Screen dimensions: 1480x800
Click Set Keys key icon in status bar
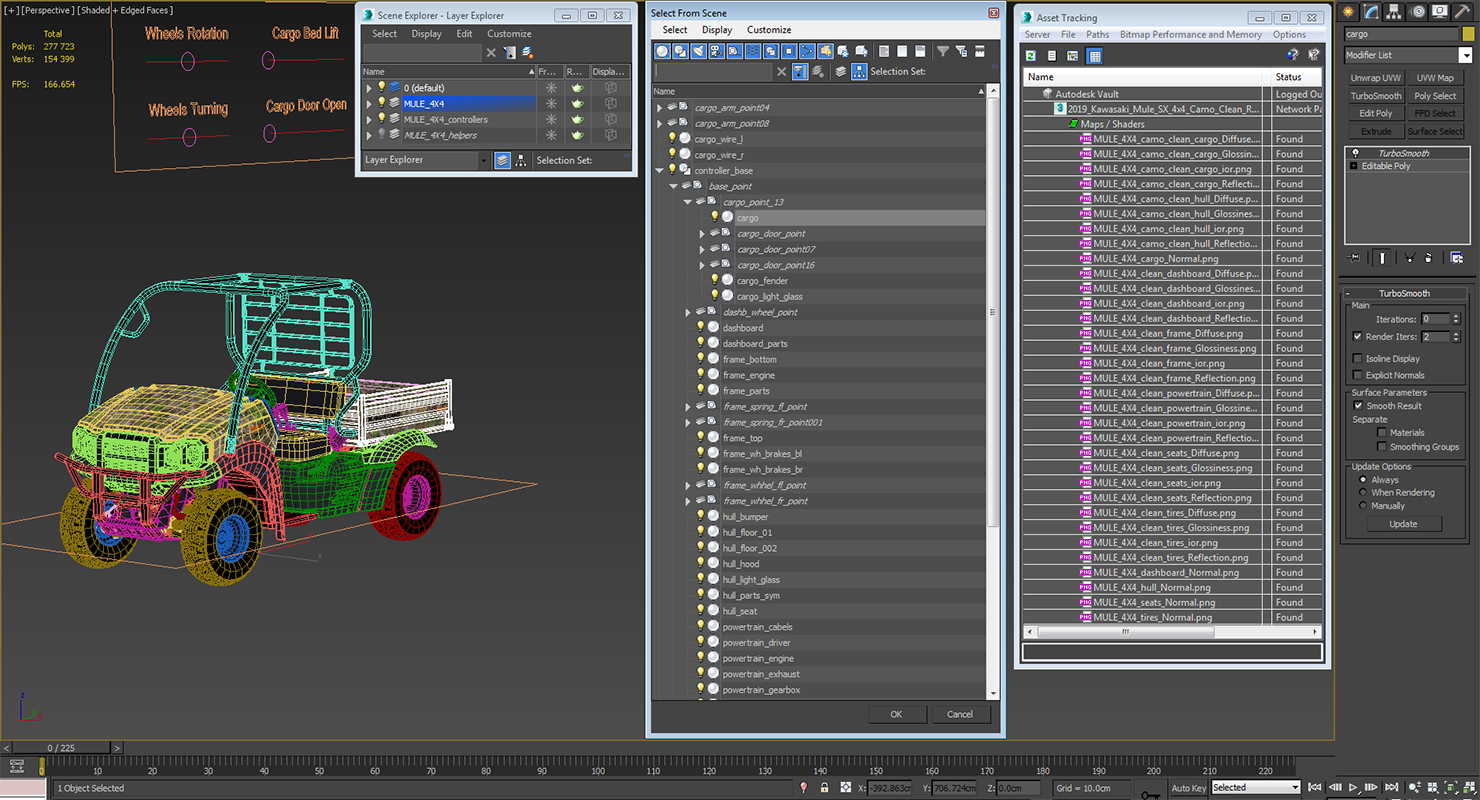point(1150,793)
